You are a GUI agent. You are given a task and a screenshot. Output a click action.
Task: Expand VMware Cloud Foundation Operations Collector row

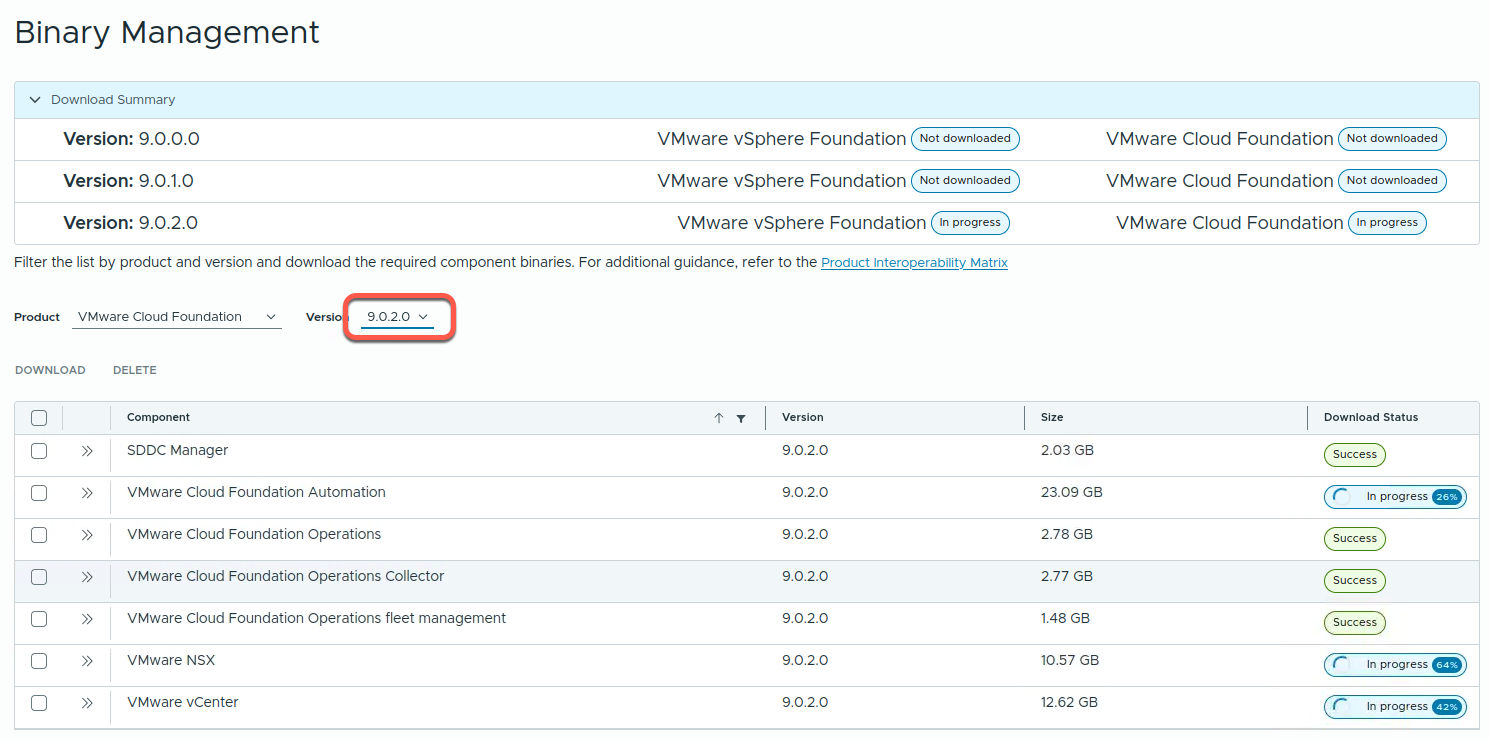tap(87, 577)
